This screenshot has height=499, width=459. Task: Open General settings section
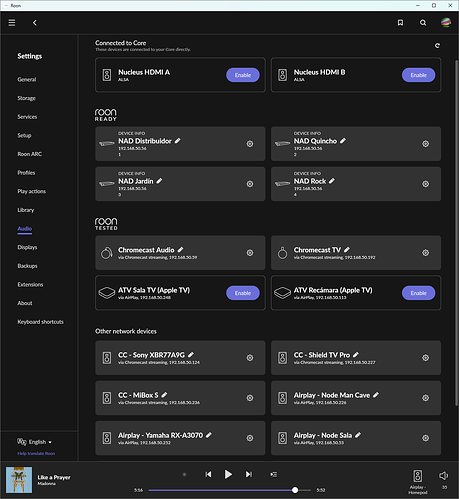coord(27,79)
